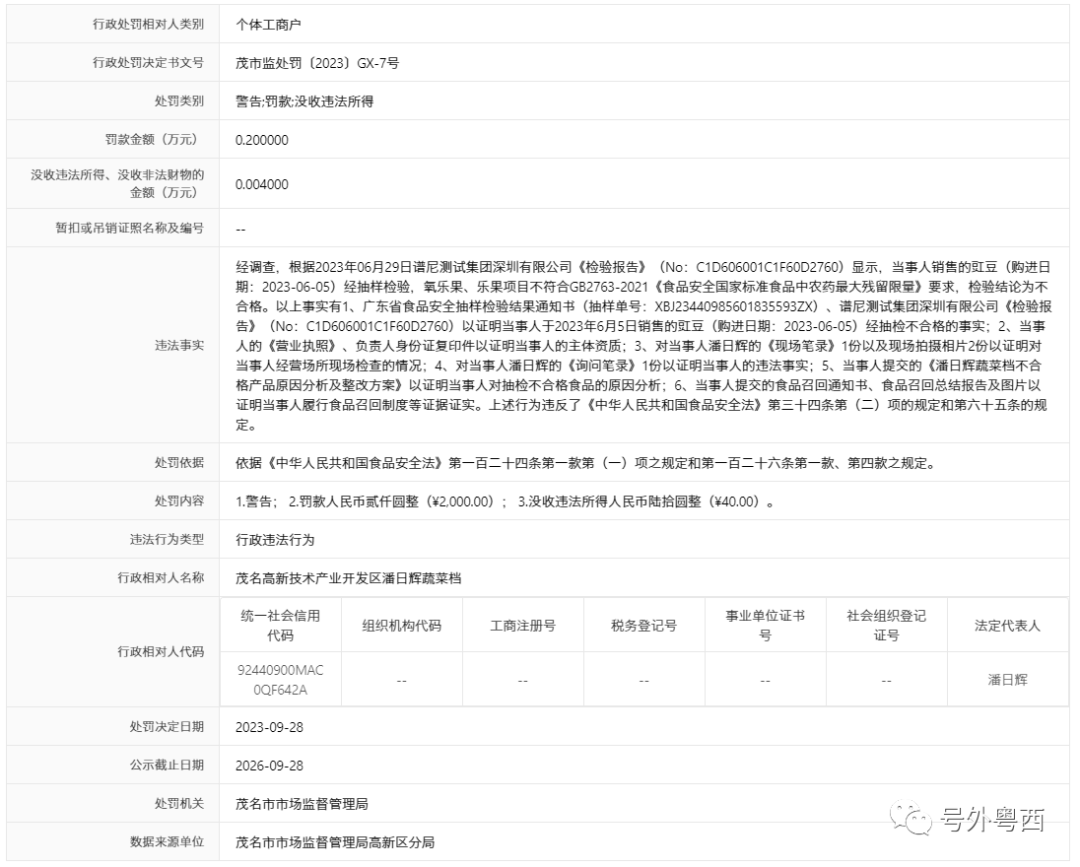Click the 处罚依据 label
Viewport: 1080px width, 867px height.
pyautogui.click(x=179, y=463)
